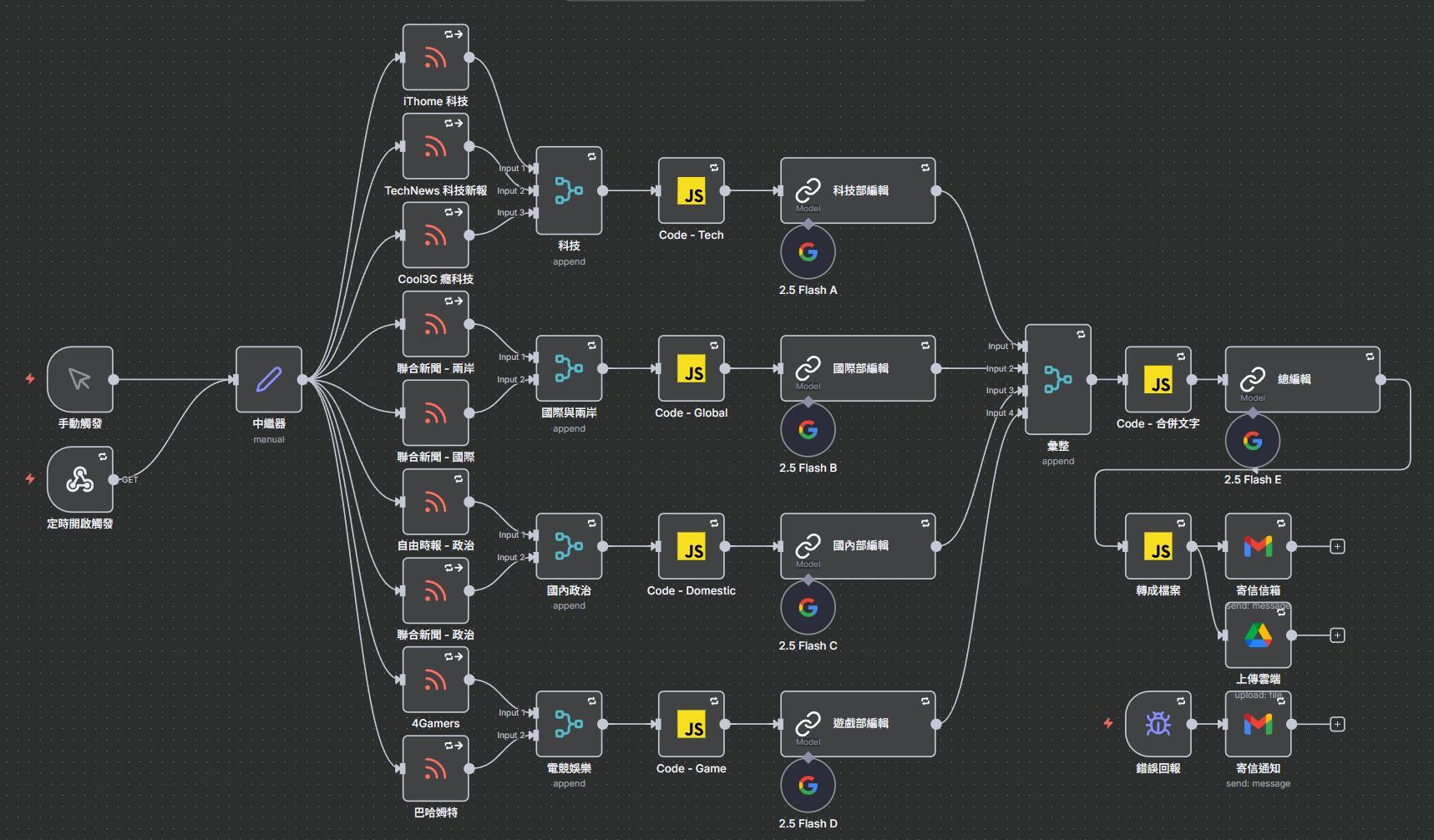This screenshot has height=840, width=1434.
Task: Select the iThome 科技 RSS feed node
Action: click(435, 58)
